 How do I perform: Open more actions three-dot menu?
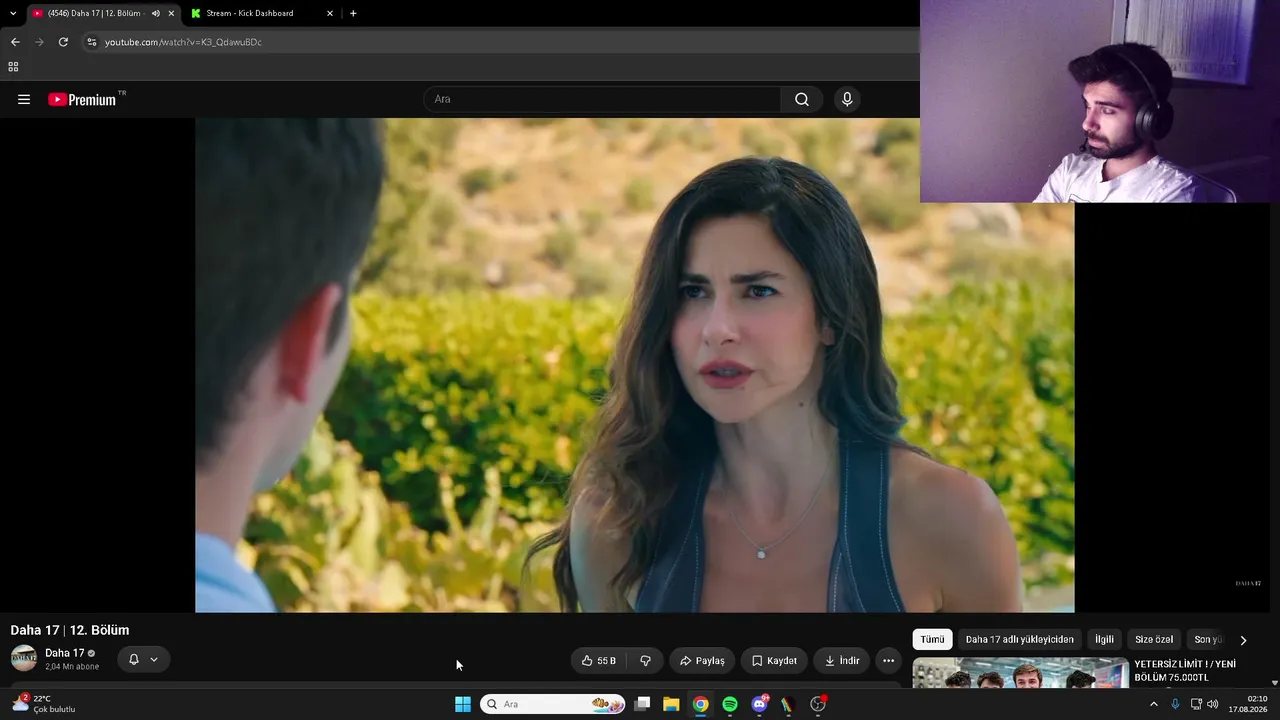888,660
